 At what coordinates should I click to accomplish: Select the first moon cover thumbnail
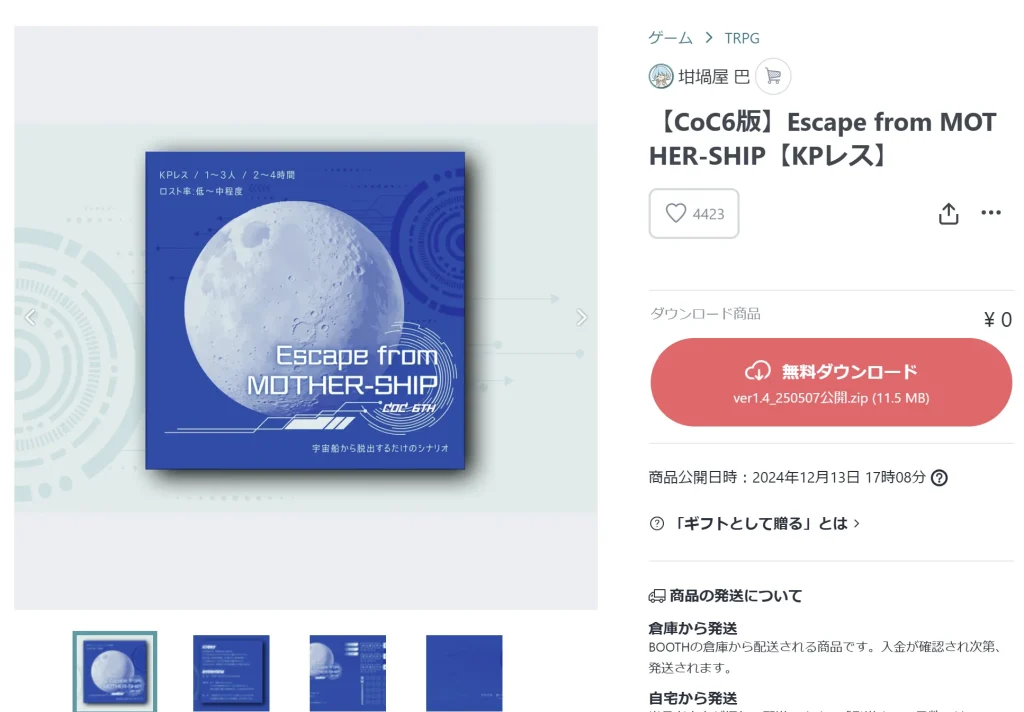(x=115, y=672)
